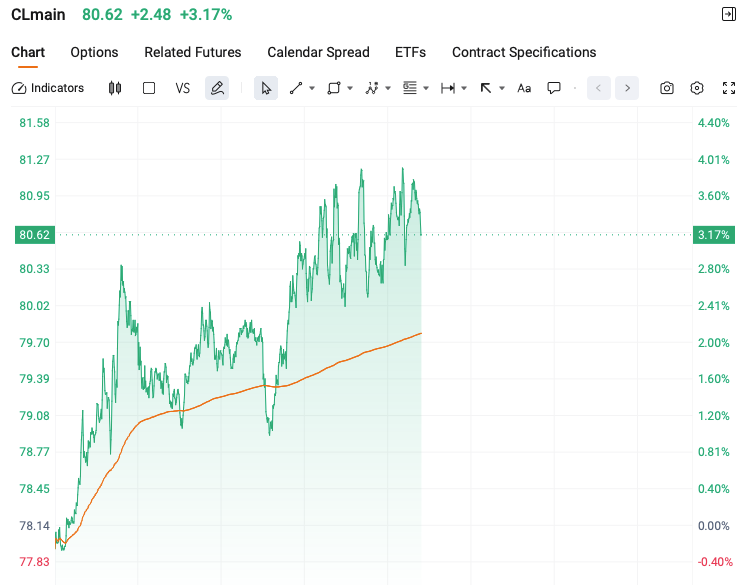Click the 2.41% percent axis label

[x=714, y=306]
